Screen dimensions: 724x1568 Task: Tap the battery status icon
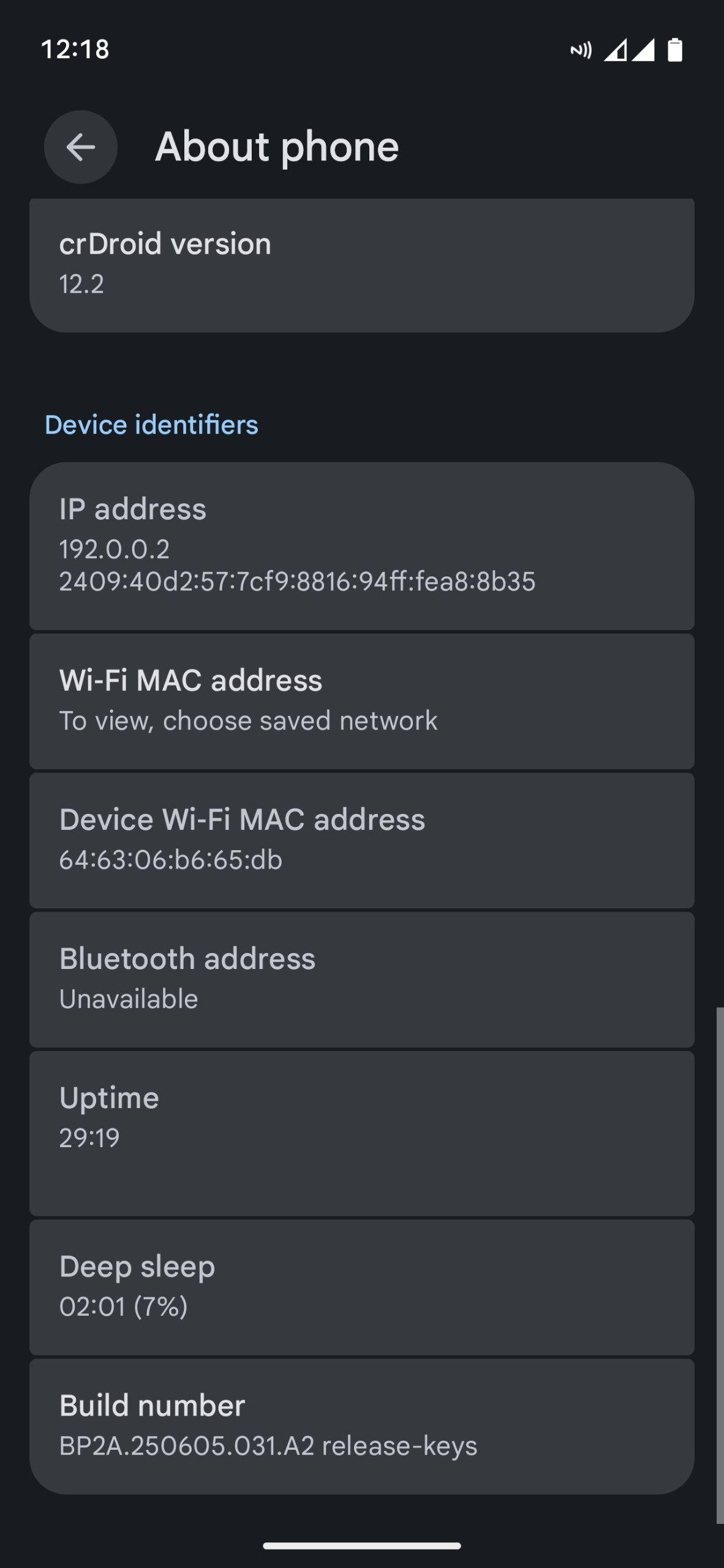pyautogui.click(x=675, y=50)
